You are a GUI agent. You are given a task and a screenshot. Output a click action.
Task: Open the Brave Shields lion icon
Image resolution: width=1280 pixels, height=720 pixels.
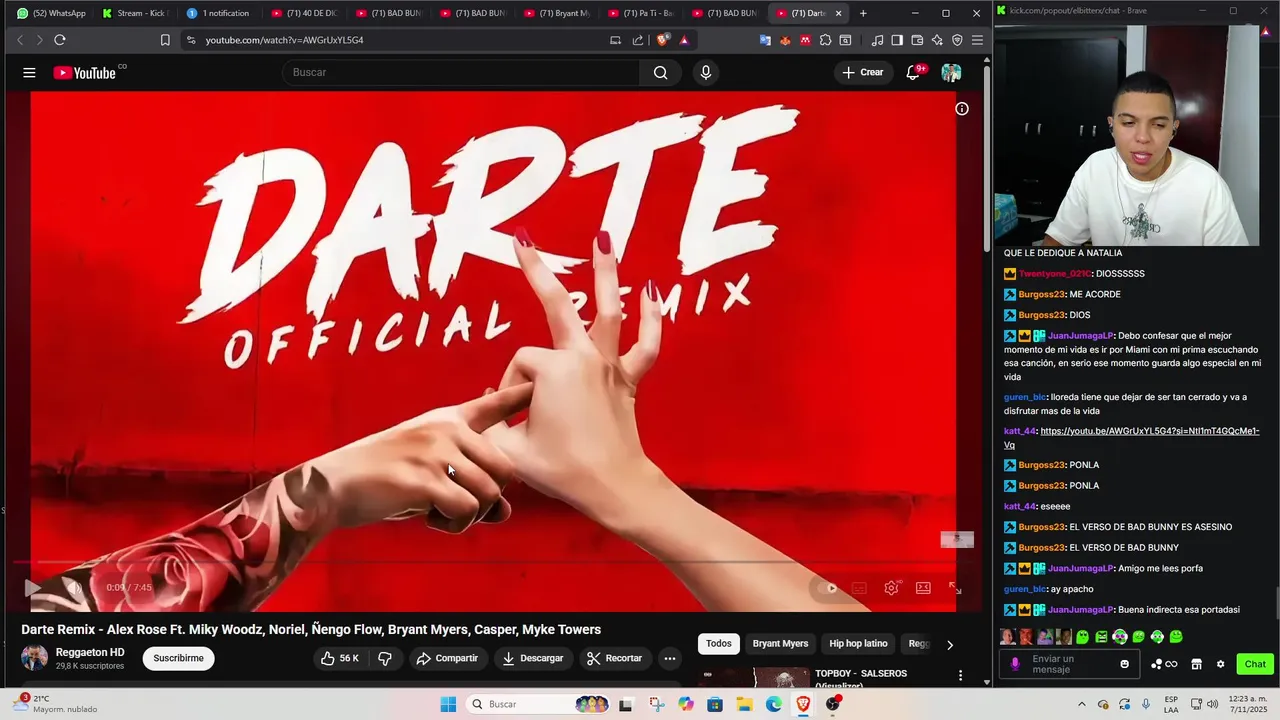tap(663, 40)
